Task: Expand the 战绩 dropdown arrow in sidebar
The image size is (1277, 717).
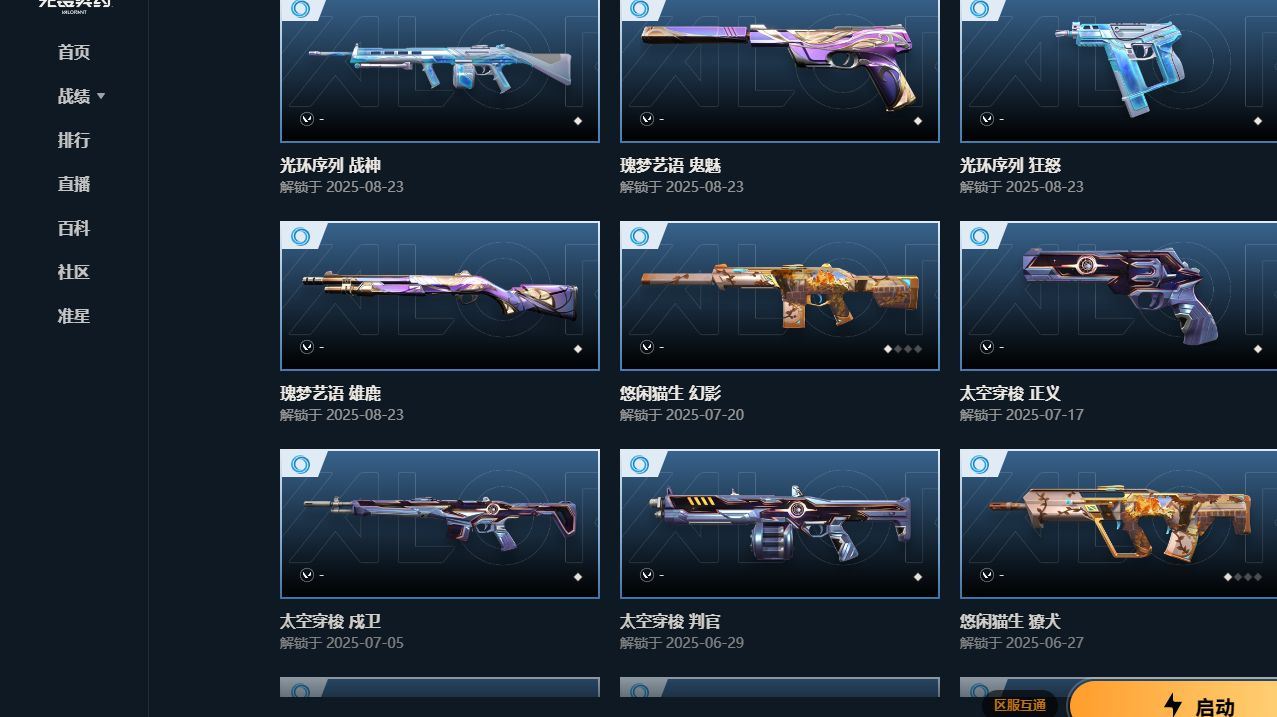Action: pyautogui.click(x=101, y=96)
